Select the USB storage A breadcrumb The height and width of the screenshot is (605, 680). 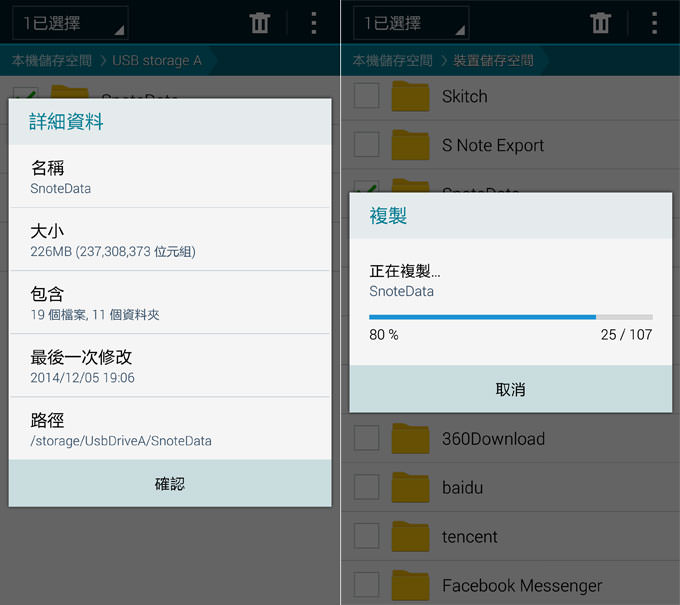click(x=157, y=61)
